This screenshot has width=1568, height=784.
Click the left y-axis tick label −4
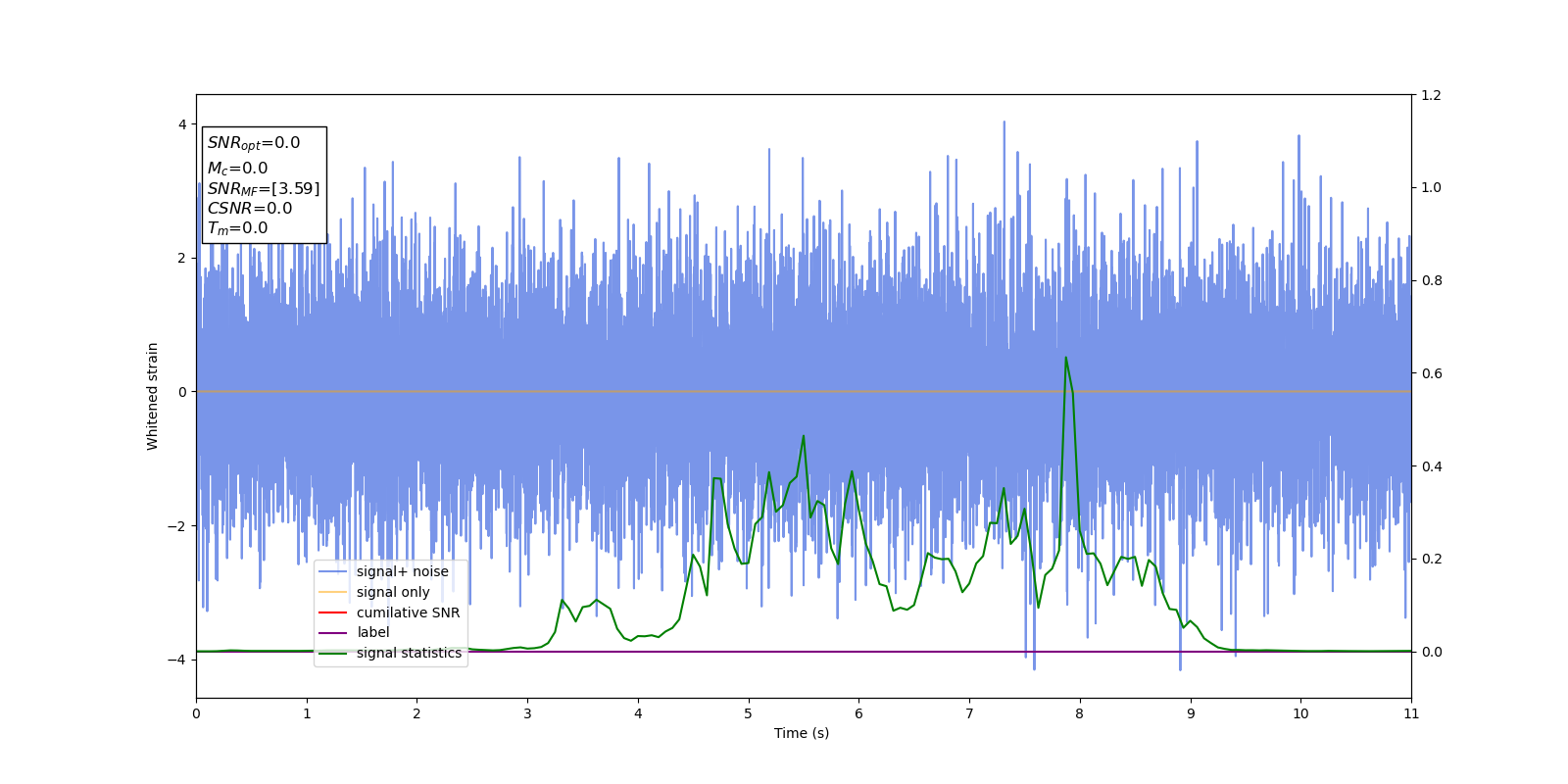(x=176, y=660)
